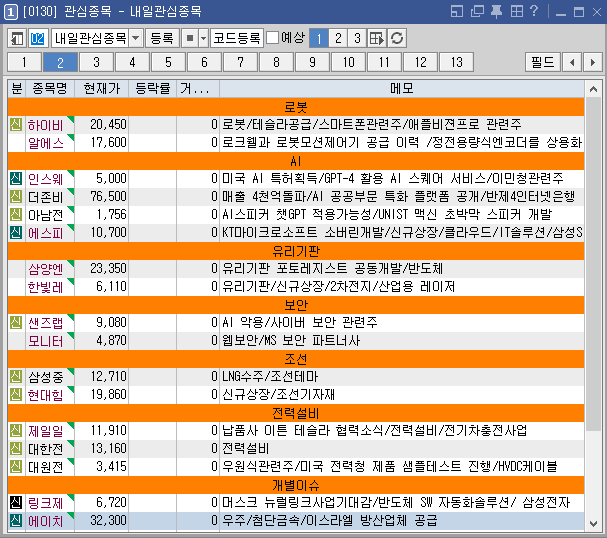Click the scrollbar up arrow
Viewport: 607px width, 538px height.
point(593,89)
